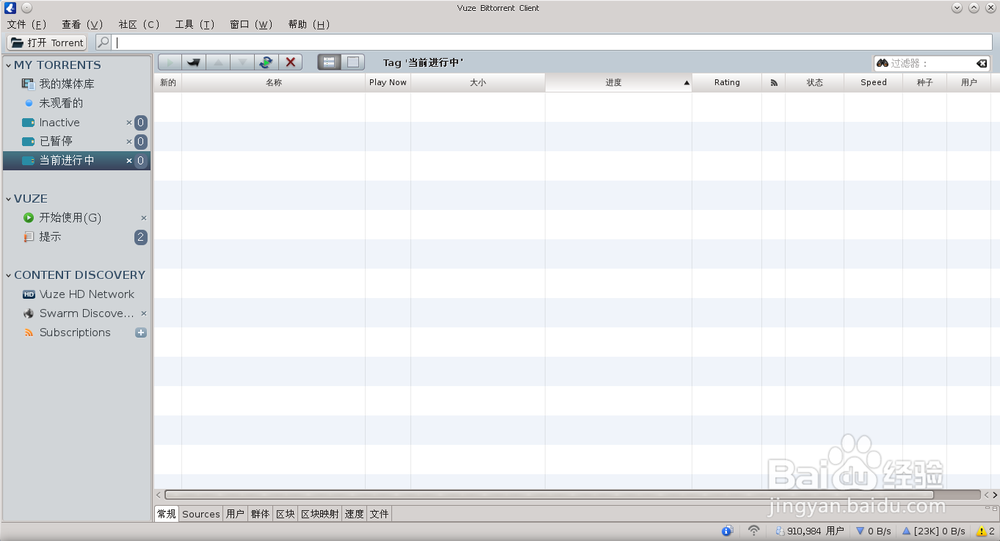Collapse the MY TORRENTS section
The height and width of the screenshot is (541, 1000).
point(8,65)
